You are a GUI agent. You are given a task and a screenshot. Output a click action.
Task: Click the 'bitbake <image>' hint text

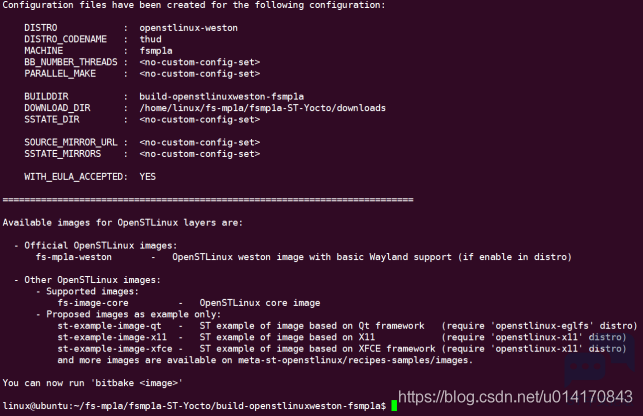pos(137,383)
